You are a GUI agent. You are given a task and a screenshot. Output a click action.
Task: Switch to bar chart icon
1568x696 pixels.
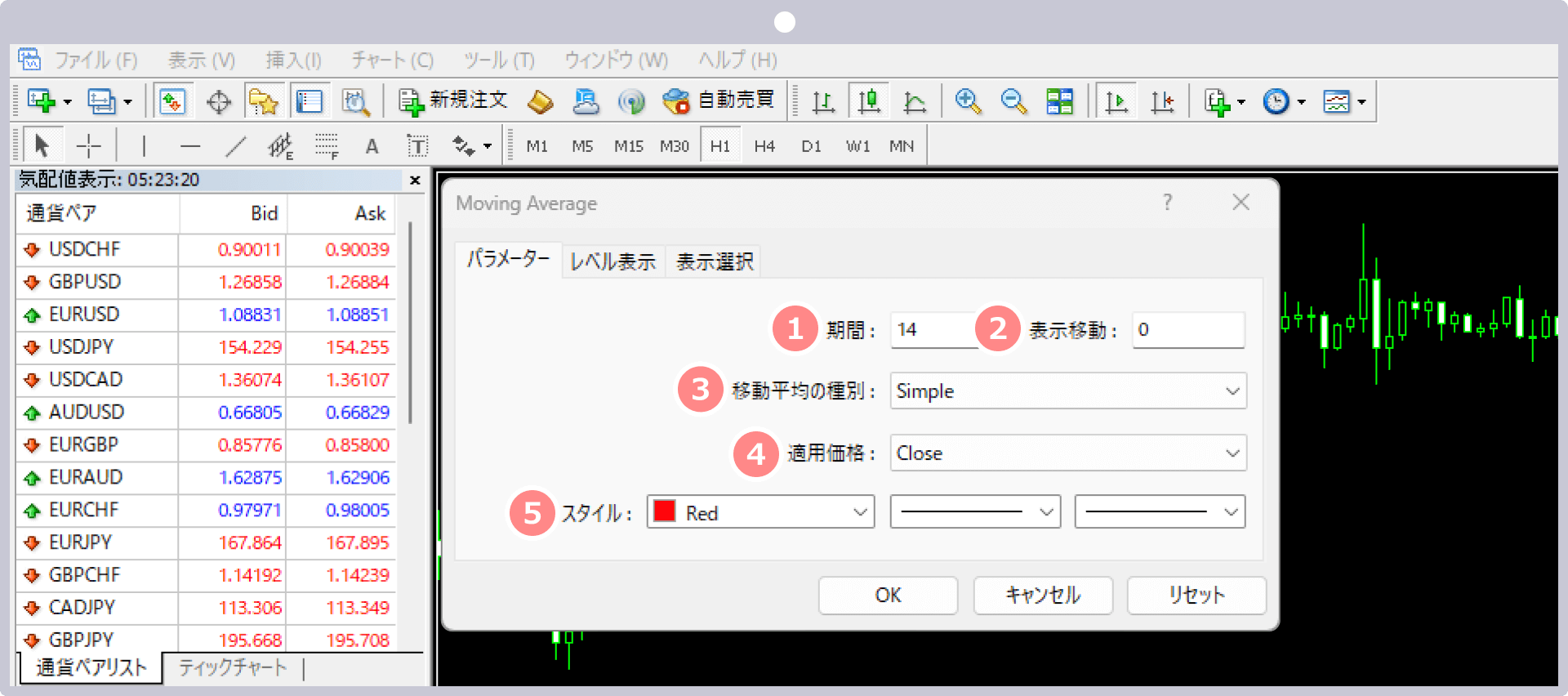[x=823, y=102]
